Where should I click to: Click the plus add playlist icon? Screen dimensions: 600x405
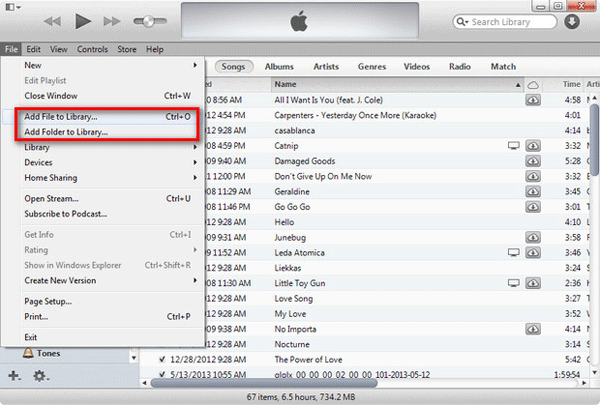(x=14, y=376)
